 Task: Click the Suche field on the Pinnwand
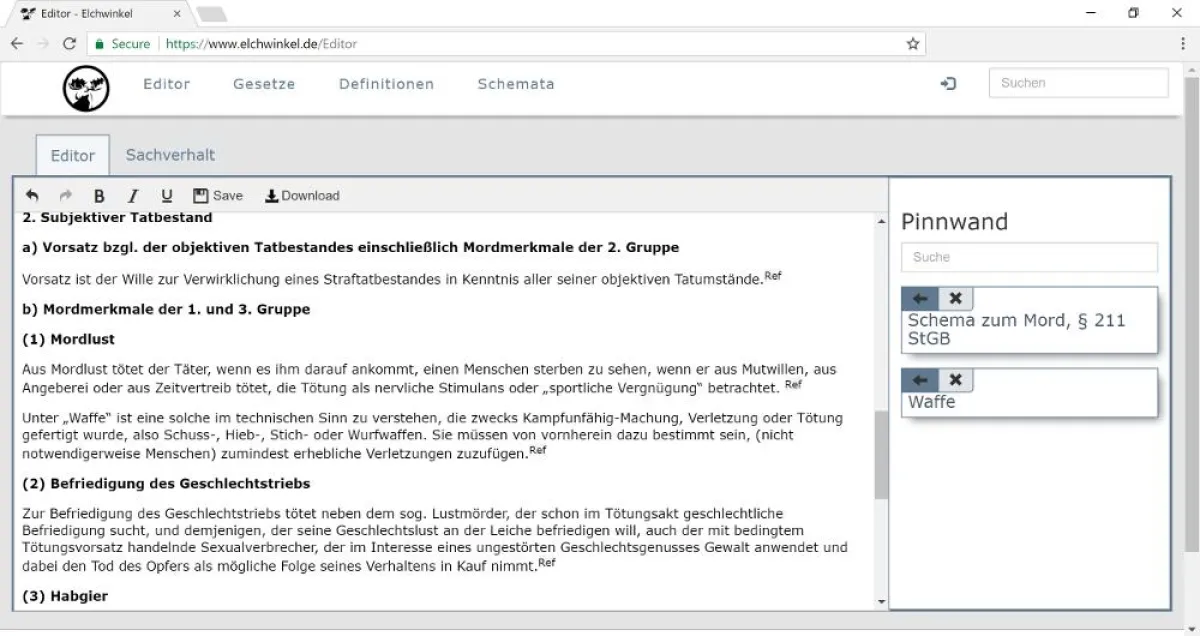point(1029,257)
